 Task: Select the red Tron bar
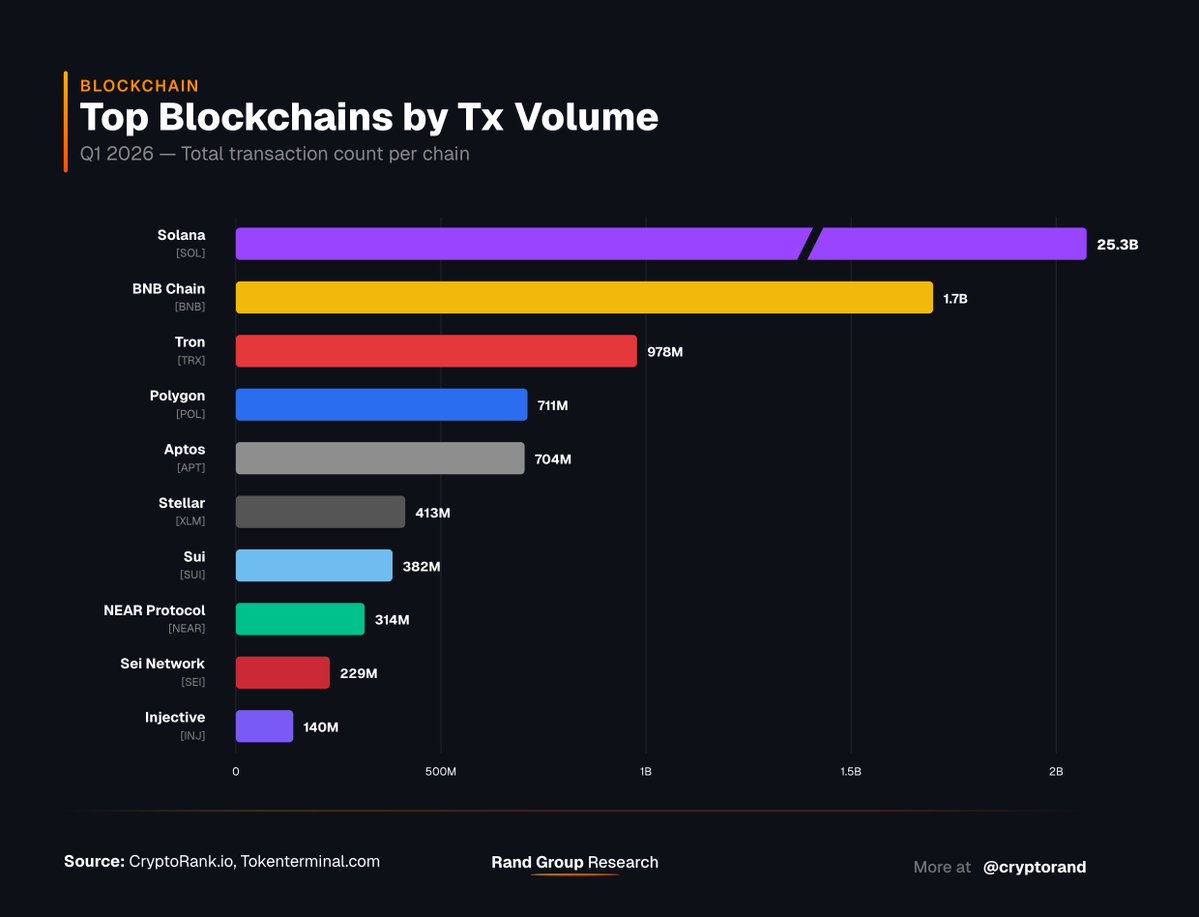(436, 351)
